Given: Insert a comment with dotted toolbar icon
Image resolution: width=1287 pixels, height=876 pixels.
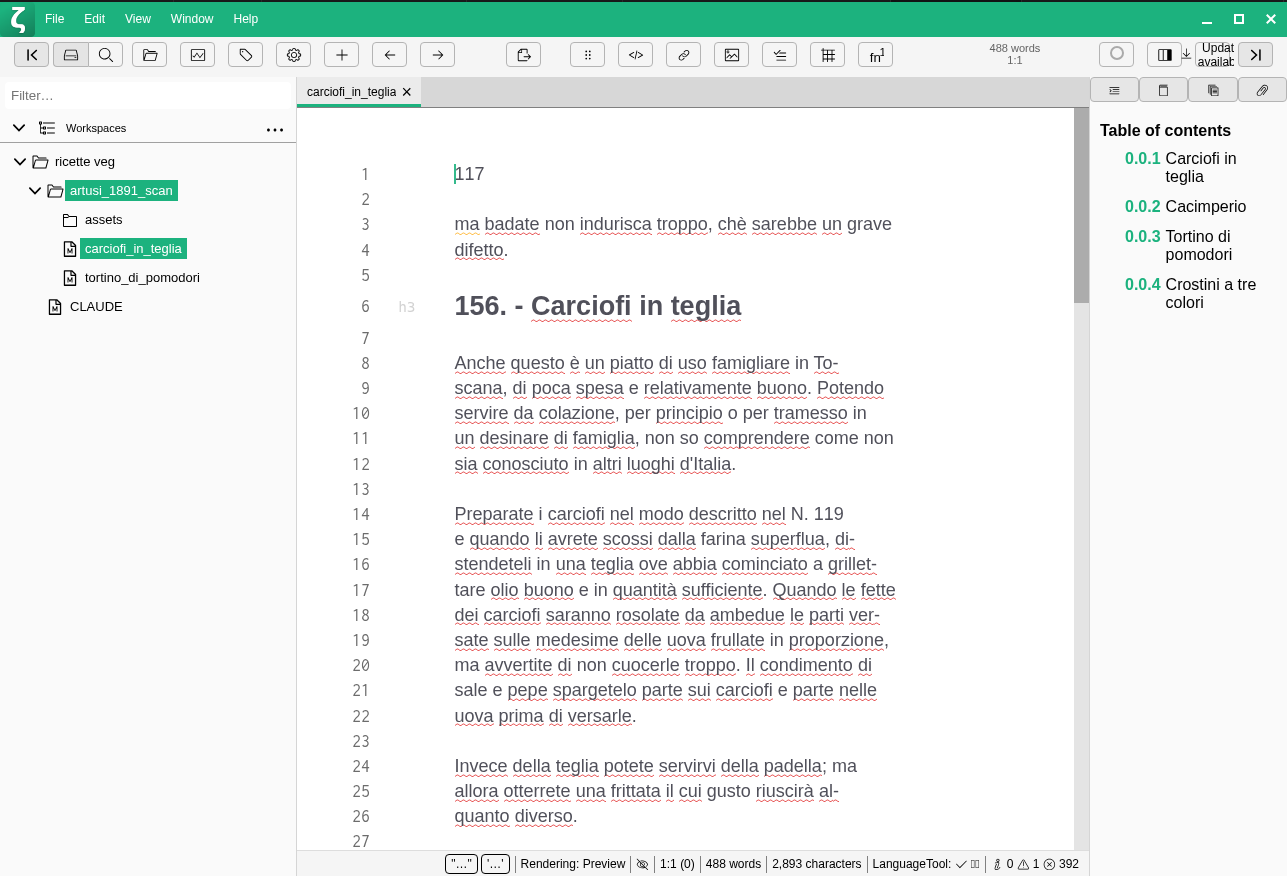Looking at the screenshot, I should pos(588,55).
